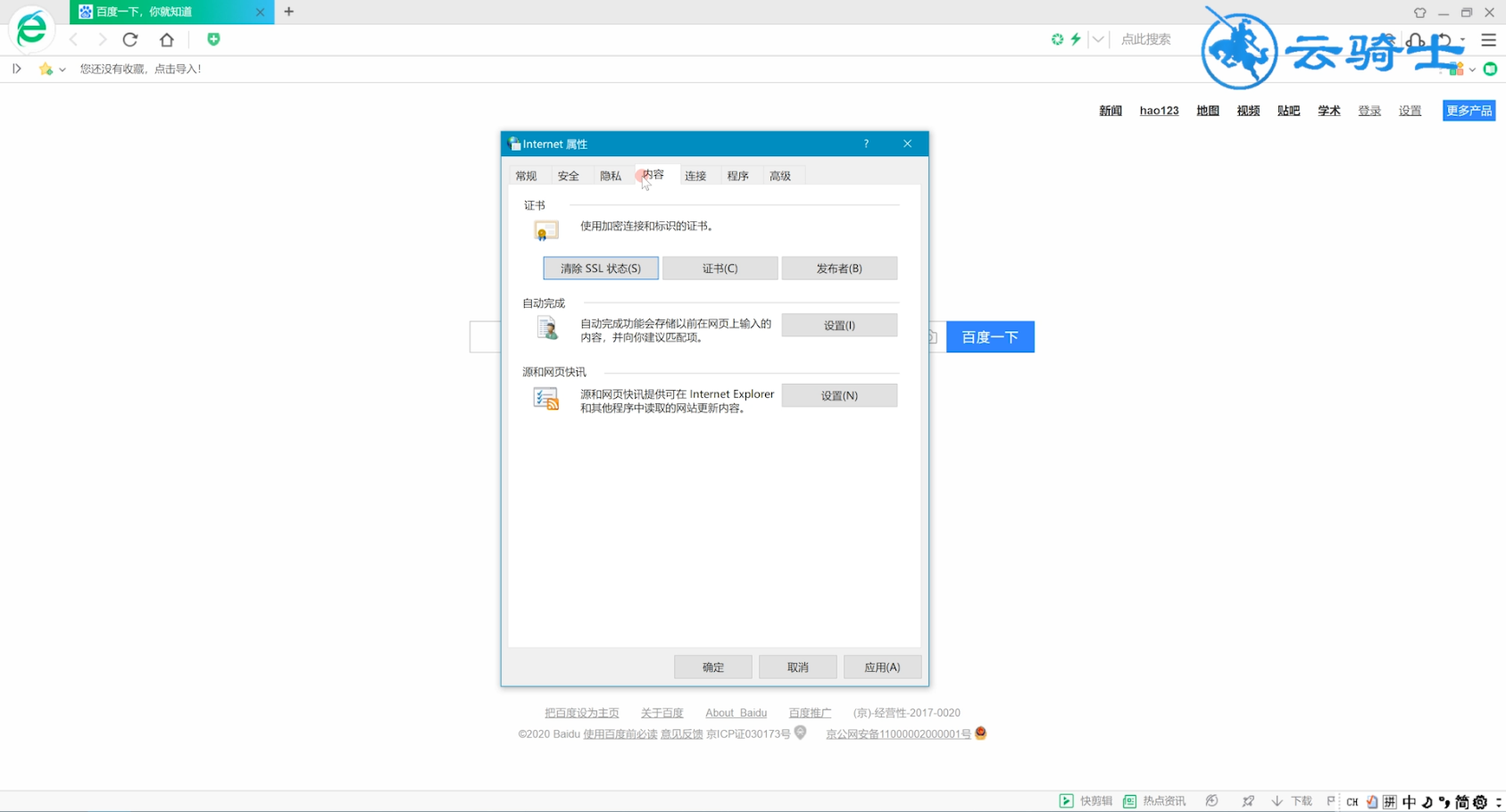Open 使用百度前必读 link

(x=620, y=734)
